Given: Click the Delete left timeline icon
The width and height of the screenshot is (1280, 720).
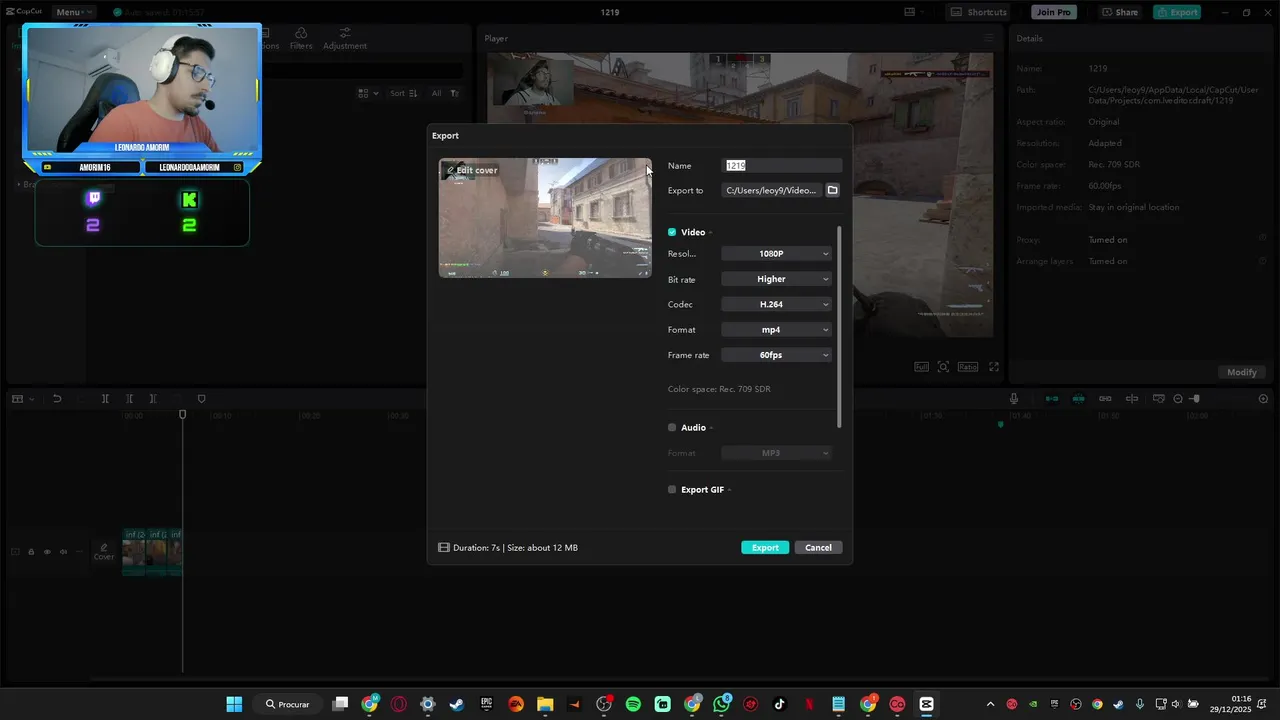Looking at the screenshot, I should point(129,399).
